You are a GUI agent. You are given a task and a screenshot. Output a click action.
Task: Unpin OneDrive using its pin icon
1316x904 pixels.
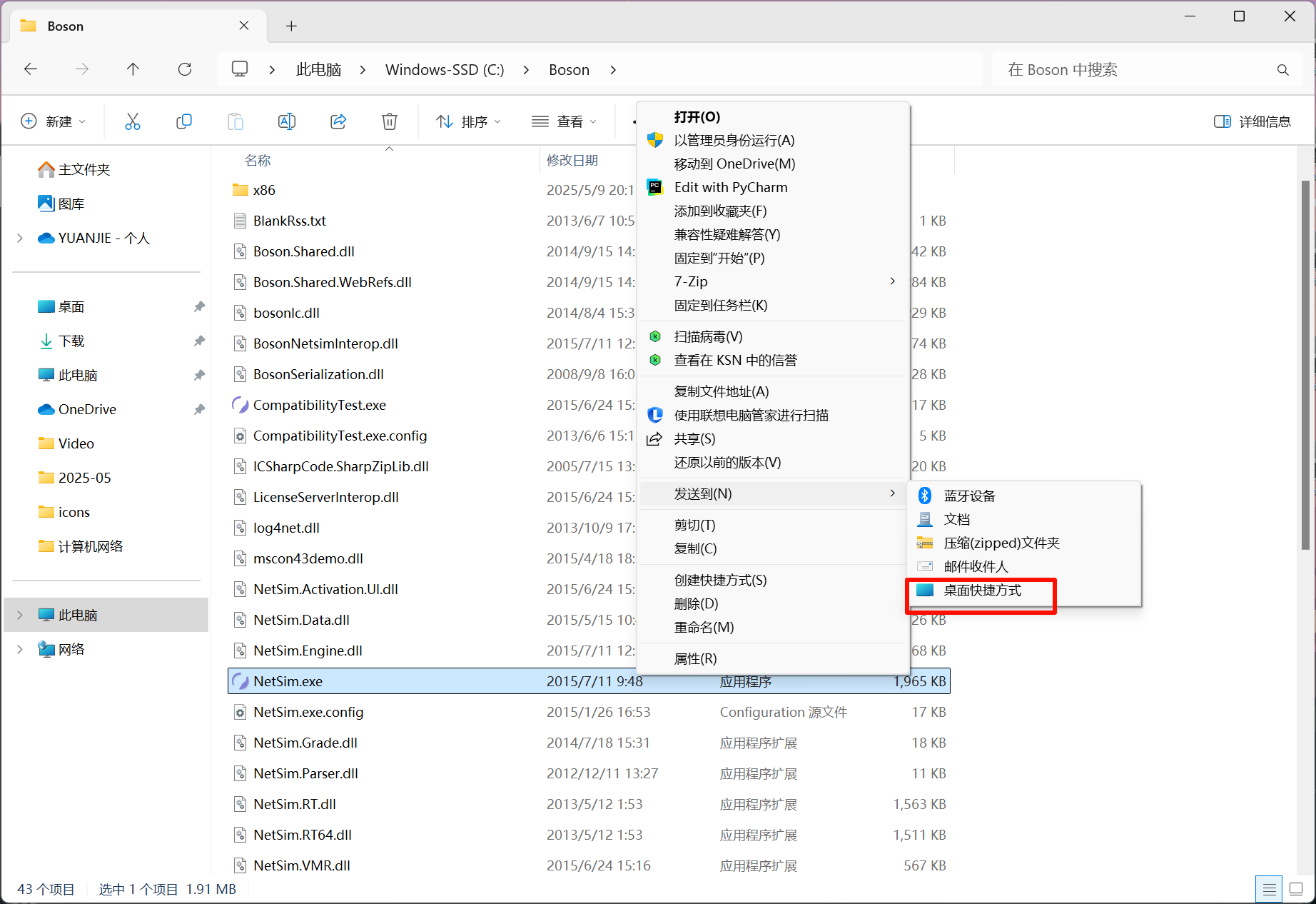click(x=199, y=409)
